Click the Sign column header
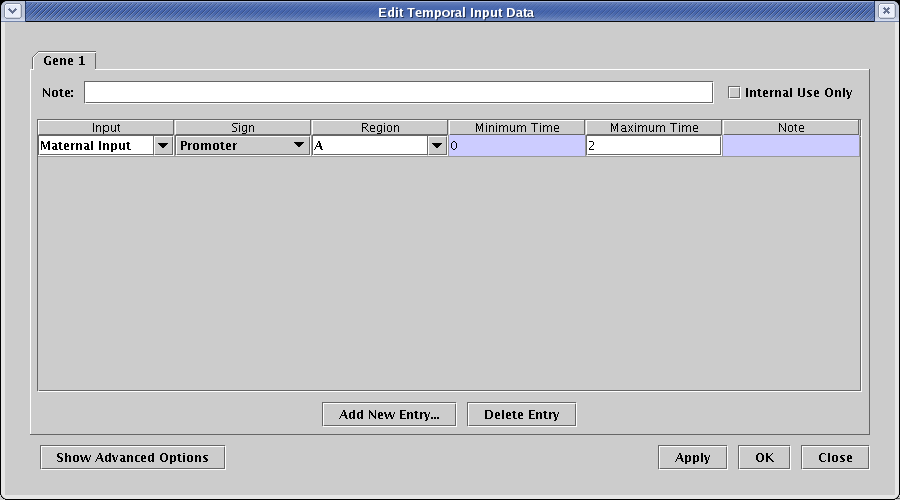The width and height of the screenshot is (900, 500). tap(243, 127)
